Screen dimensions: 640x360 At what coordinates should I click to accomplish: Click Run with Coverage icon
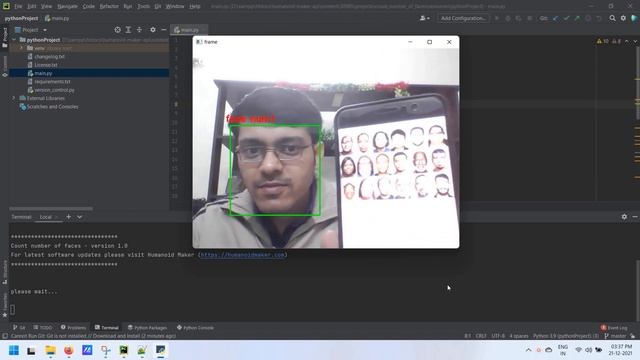coord(518,18)
